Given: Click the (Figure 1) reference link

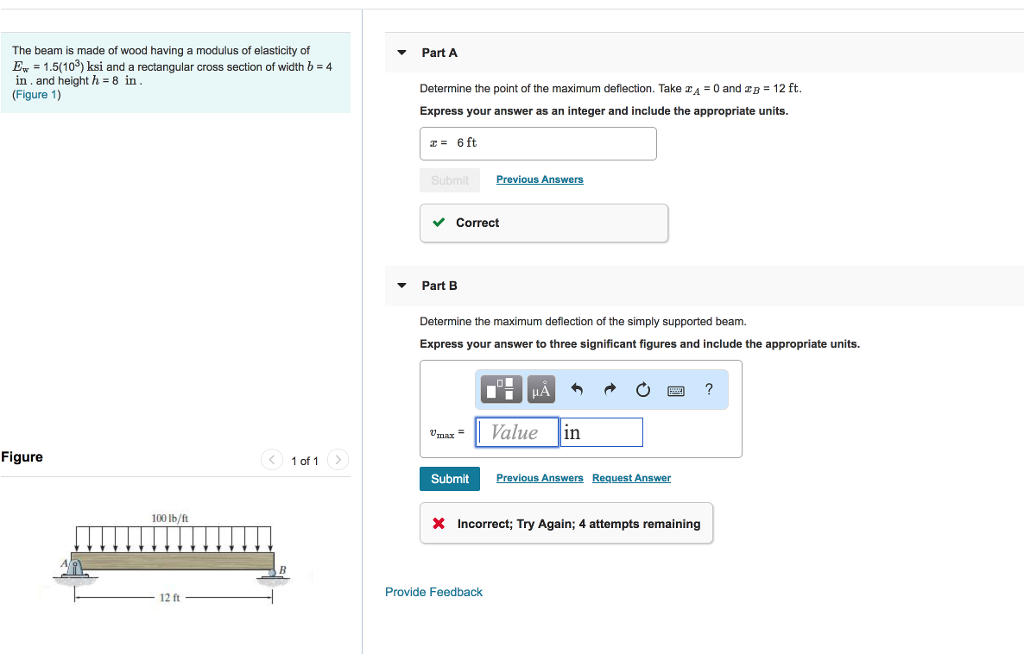Looking at the screenshot, I should [36, 95].
